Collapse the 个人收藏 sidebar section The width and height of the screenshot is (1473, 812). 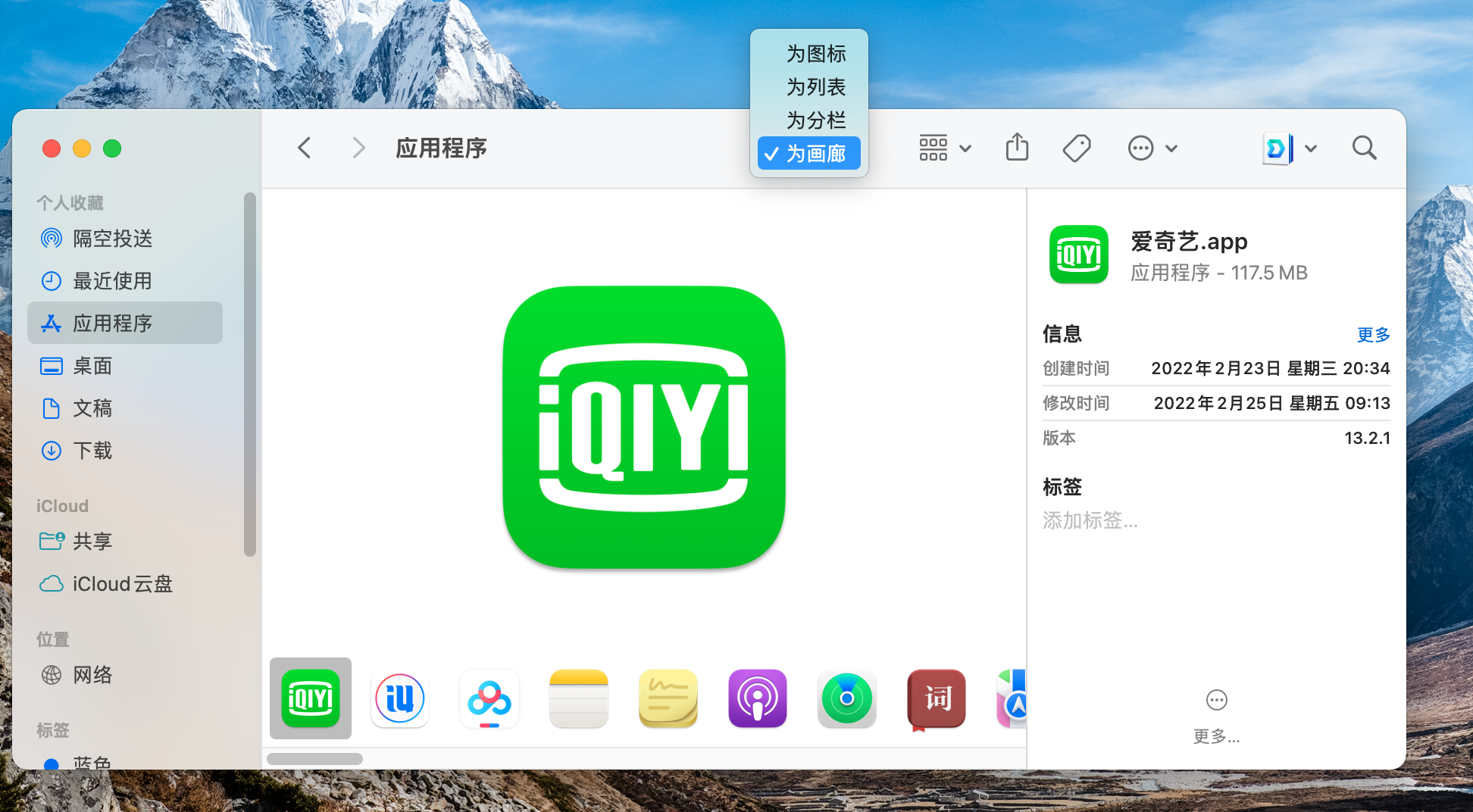[70, 202]
